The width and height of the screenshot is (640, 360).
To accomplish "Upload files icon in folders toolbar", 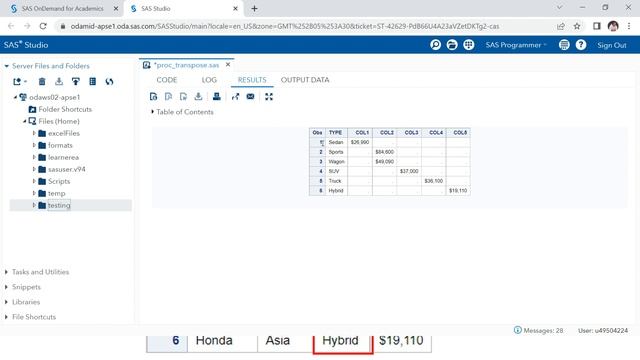I will (x=76, y=82).
